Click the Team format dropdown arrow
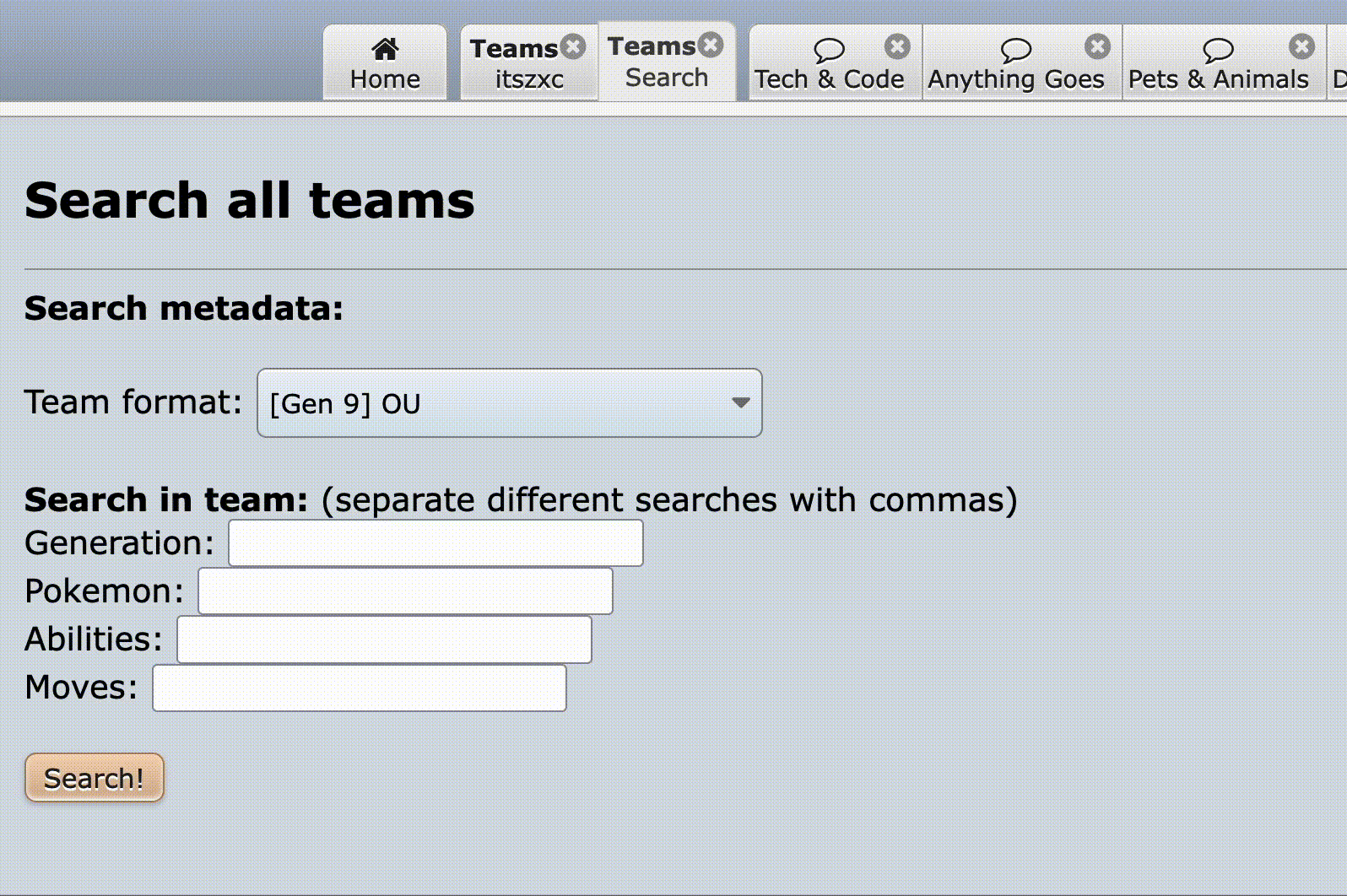 pos(740,403)
